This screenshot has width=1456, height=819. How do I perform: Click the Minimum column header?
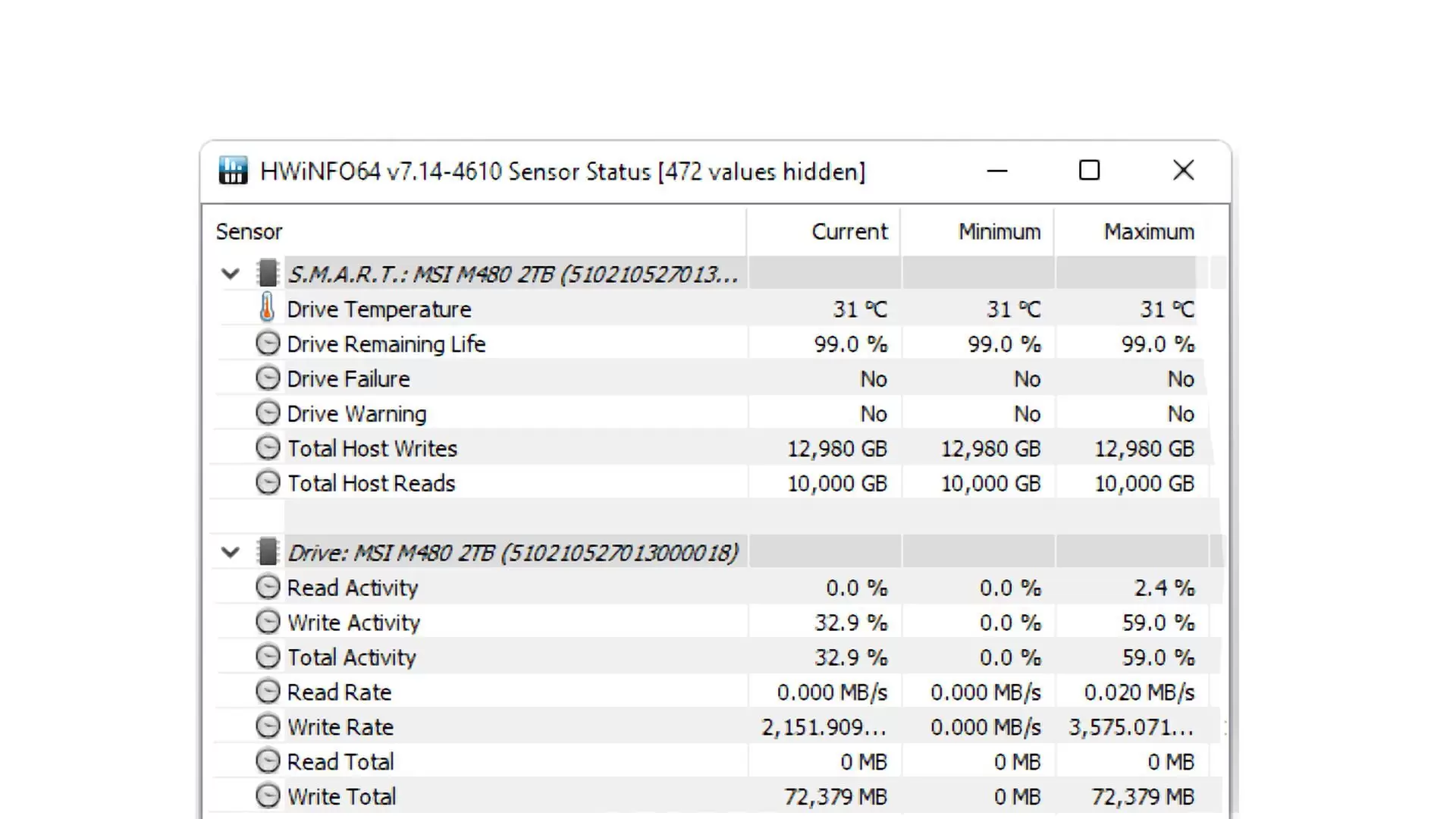click(999, 231)
